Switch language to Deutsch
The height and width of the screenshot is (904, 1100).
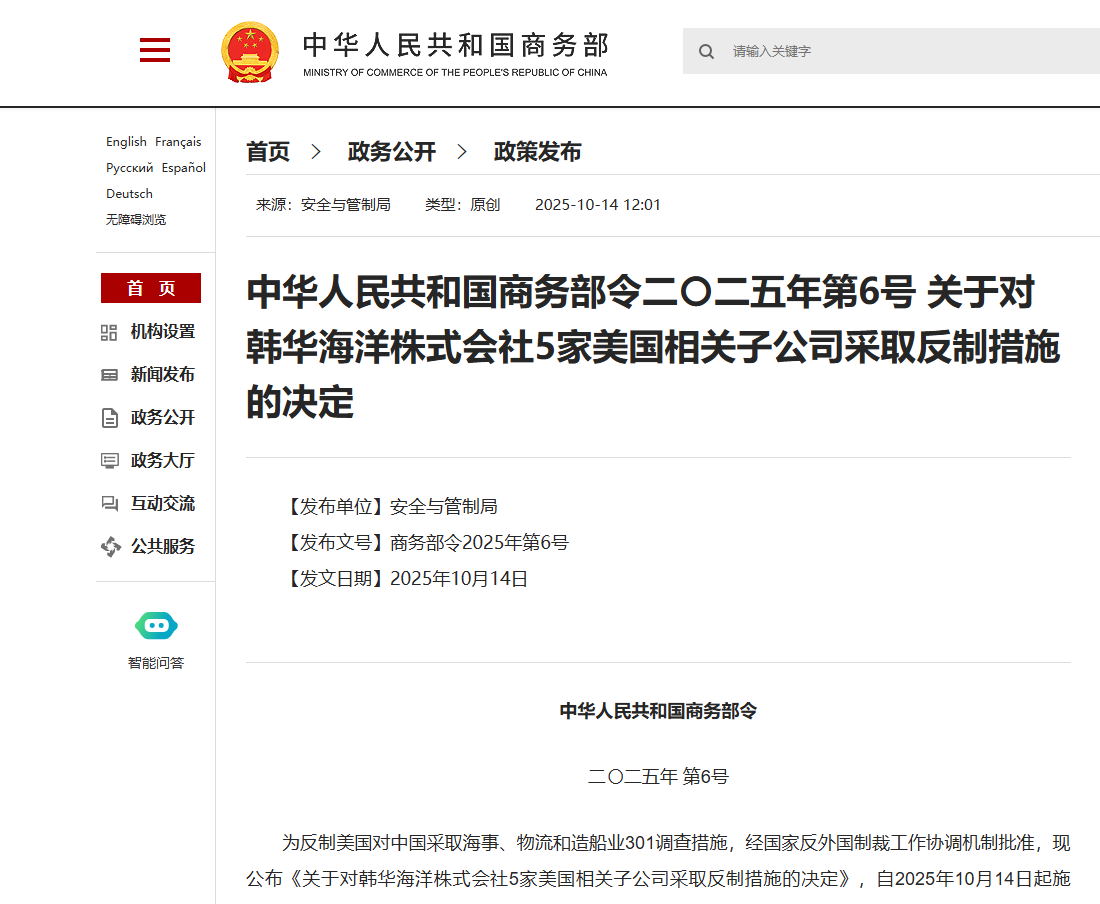[x=130, y=194]
